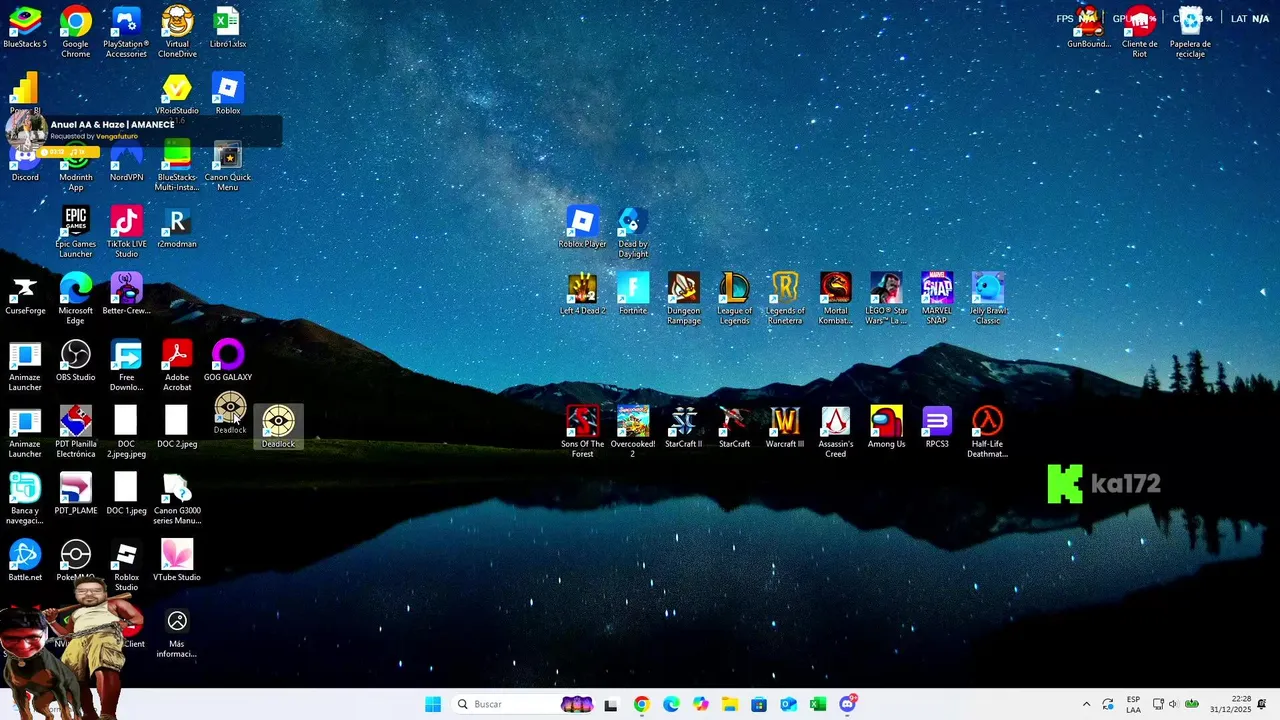Select the Overcooked! 2 shortcut
Screen dimensions: 1280x720
(x=633, y=432)
